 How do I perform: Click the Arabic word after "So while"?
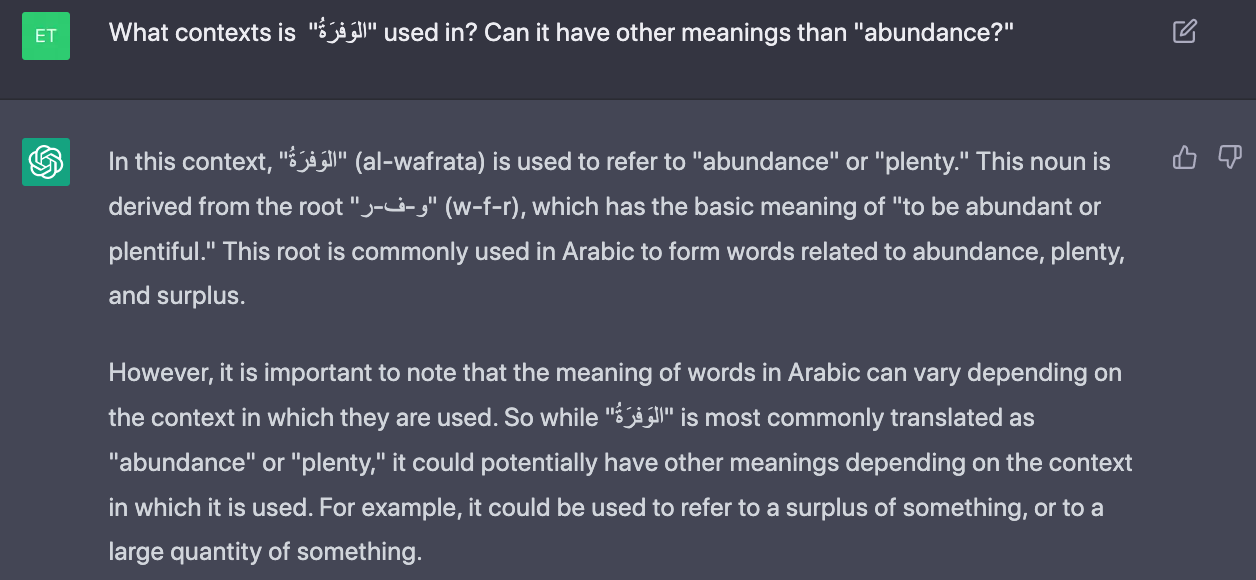click(x=639, y=416)
